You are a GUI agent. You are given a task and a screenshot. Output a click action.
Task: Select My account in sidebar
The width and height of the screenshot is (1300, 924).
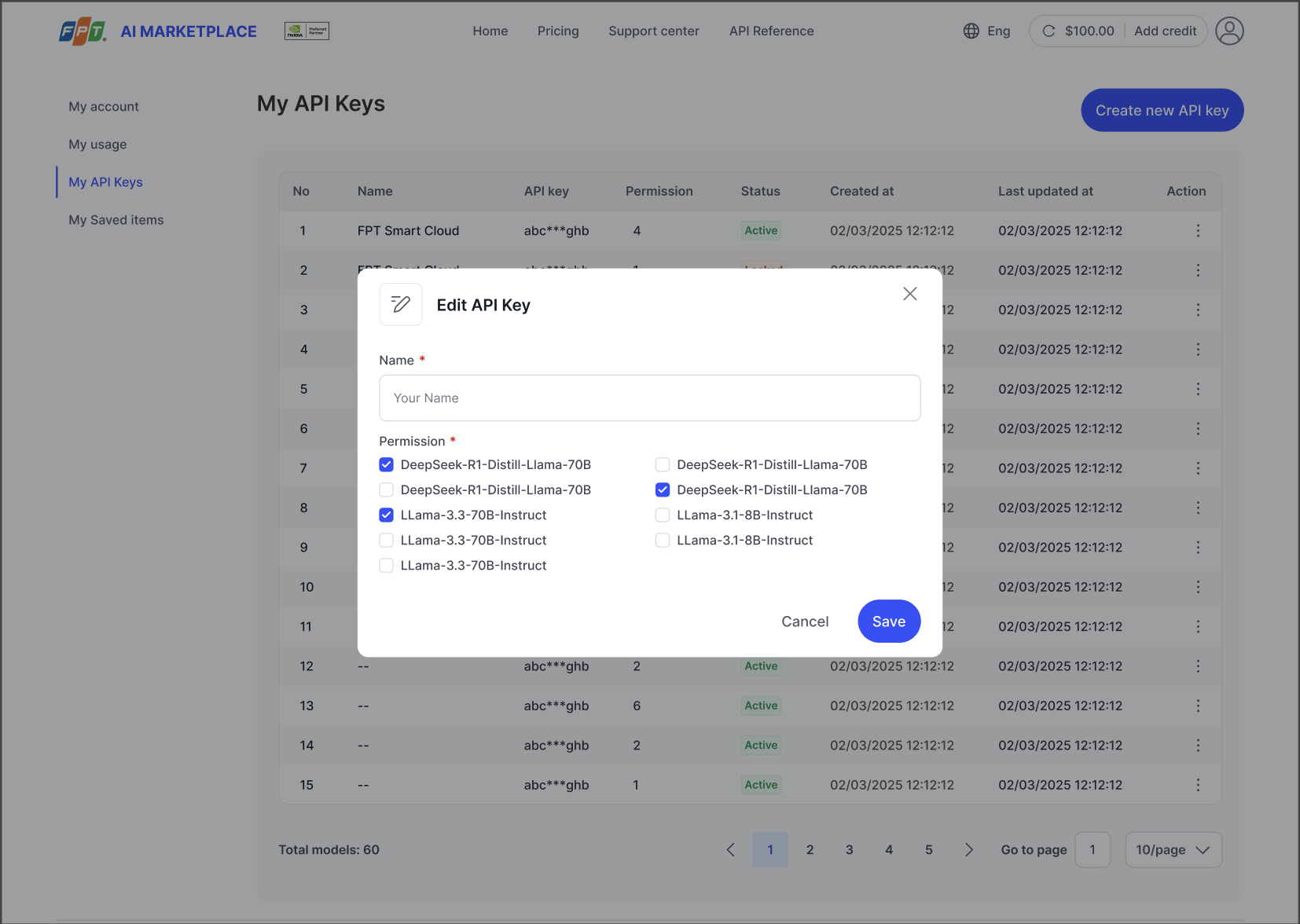click(x=104, y=107)
